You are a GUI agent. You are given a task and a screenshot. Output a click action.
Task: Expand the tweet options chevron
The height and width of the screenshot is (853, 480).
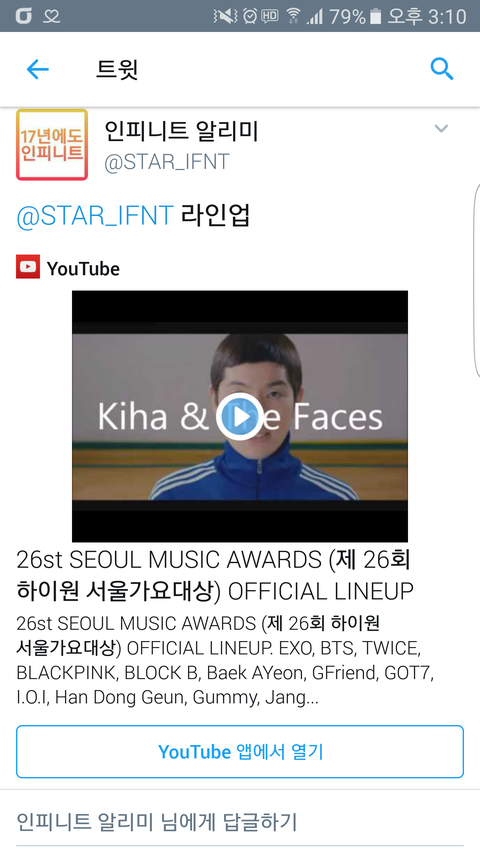pos(441,129)
